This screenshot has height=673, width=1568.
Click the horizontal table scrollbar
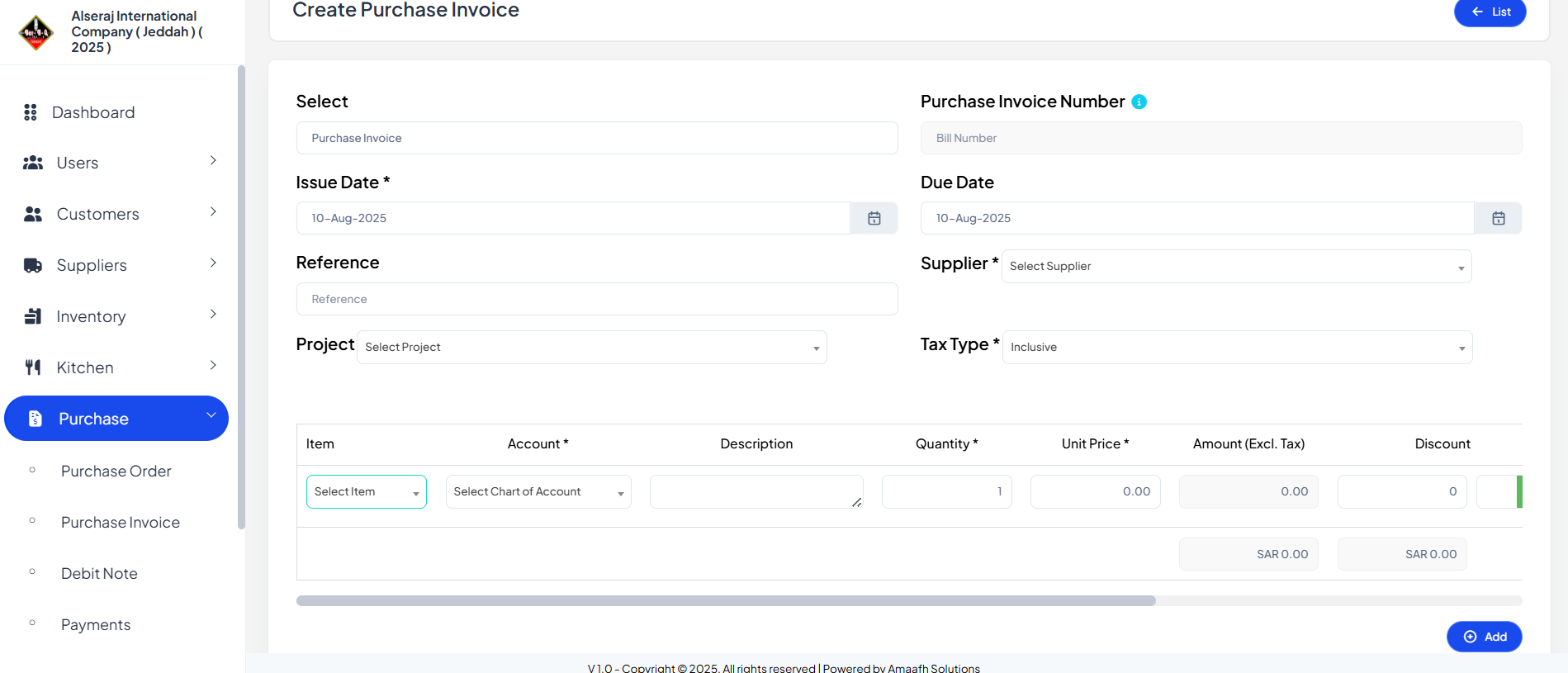tap(726, 600)
